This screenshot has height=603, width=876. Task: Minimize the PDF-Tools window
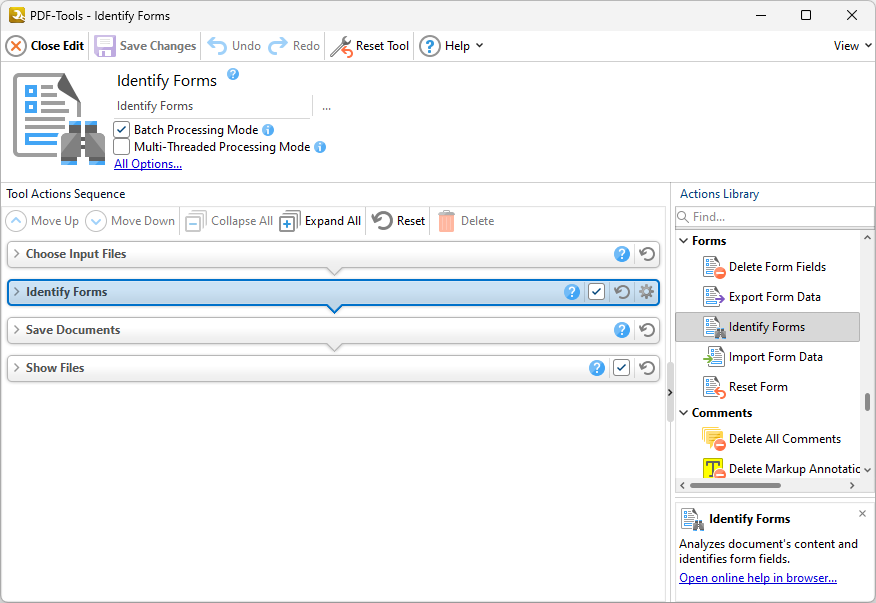[760, 15]
